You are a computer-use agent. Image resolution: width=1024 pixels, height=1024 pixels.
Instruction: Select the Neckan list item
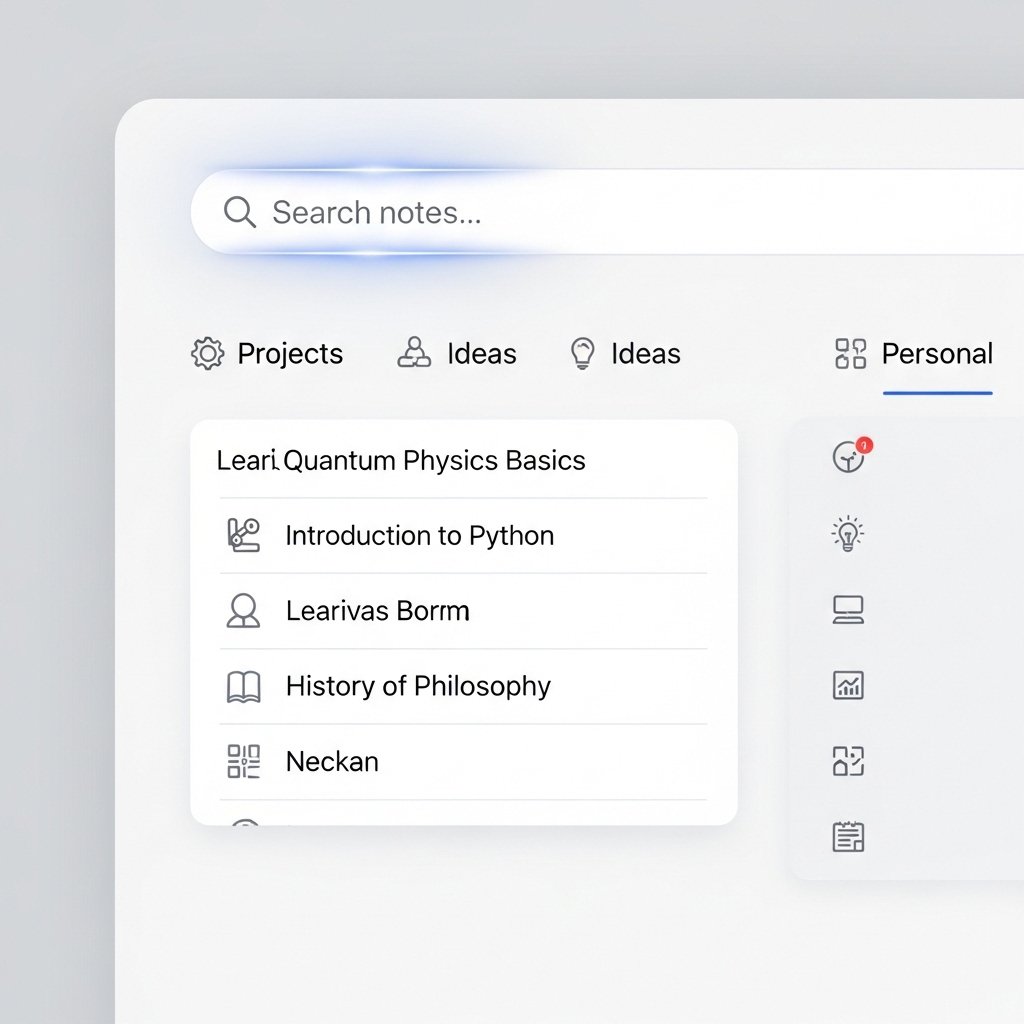pyautogui.click(x=332, y=762)
